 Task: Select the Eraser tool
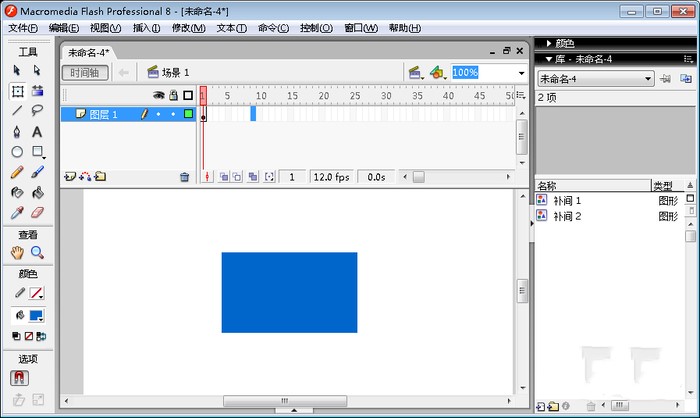[37, 212]
